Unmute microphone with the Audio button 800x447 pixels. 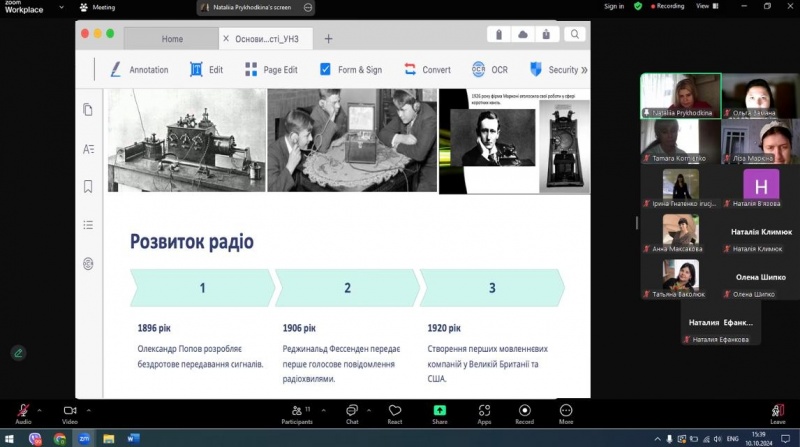[23, 412]
